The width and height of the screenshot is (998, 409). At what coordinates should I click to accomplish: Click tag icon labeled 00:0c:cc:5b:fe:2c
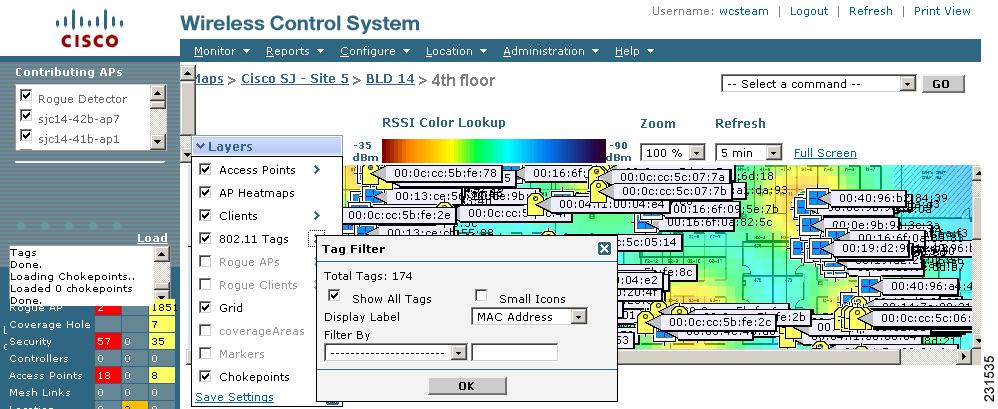[x=646, y=322]
